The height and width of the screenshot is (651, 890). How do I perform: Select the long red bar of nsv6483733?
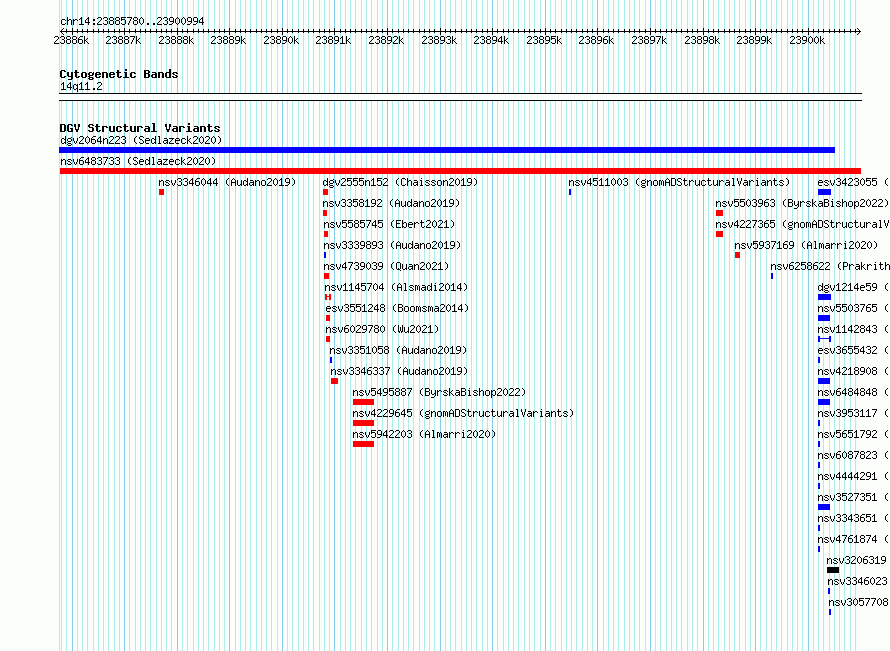(460, 171)
